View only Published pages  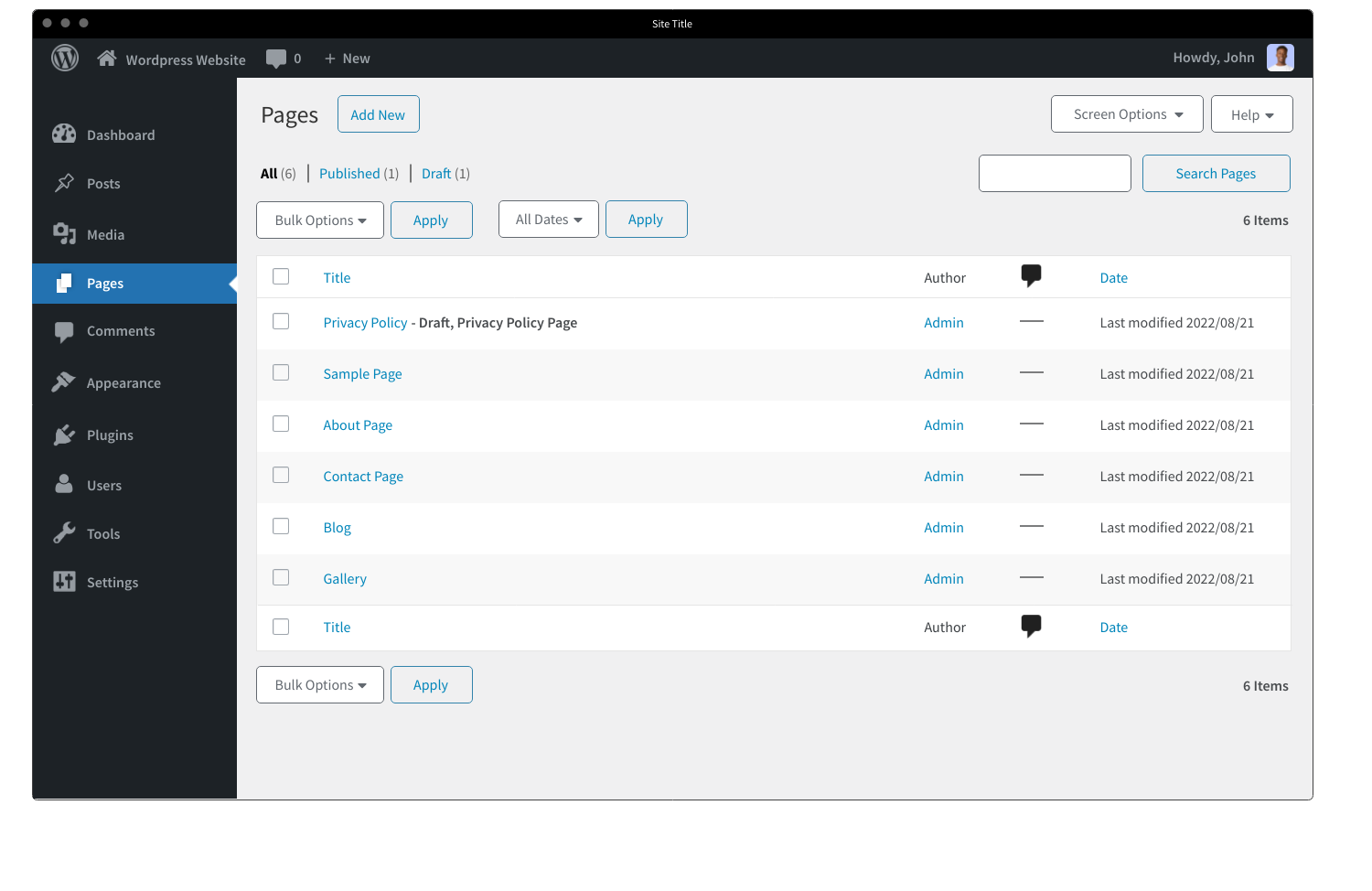(350, 173)
